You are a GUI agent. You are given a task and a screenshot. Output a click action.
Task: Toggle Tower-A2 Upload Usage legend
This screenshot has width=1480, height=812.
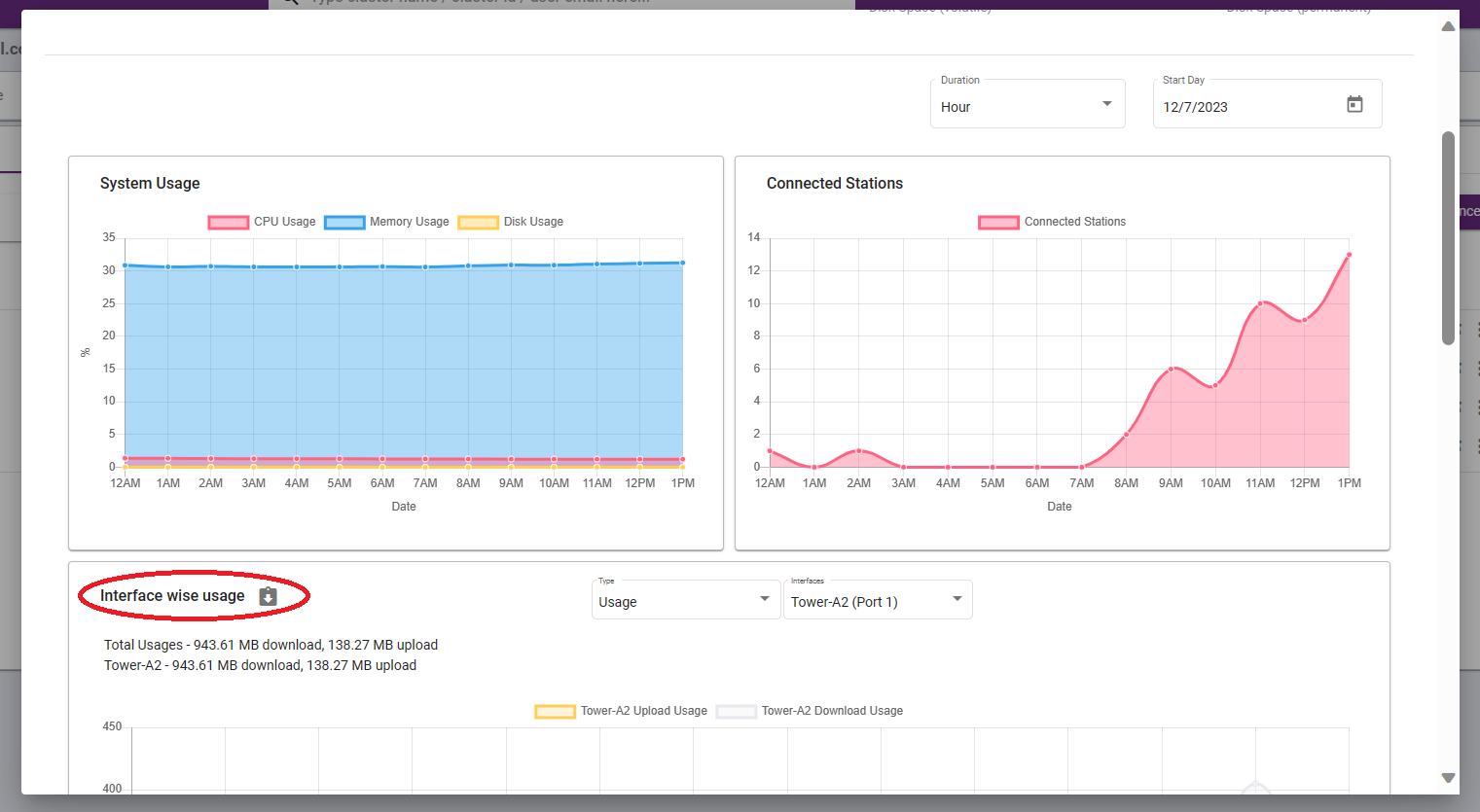click(x=622, y=711)
